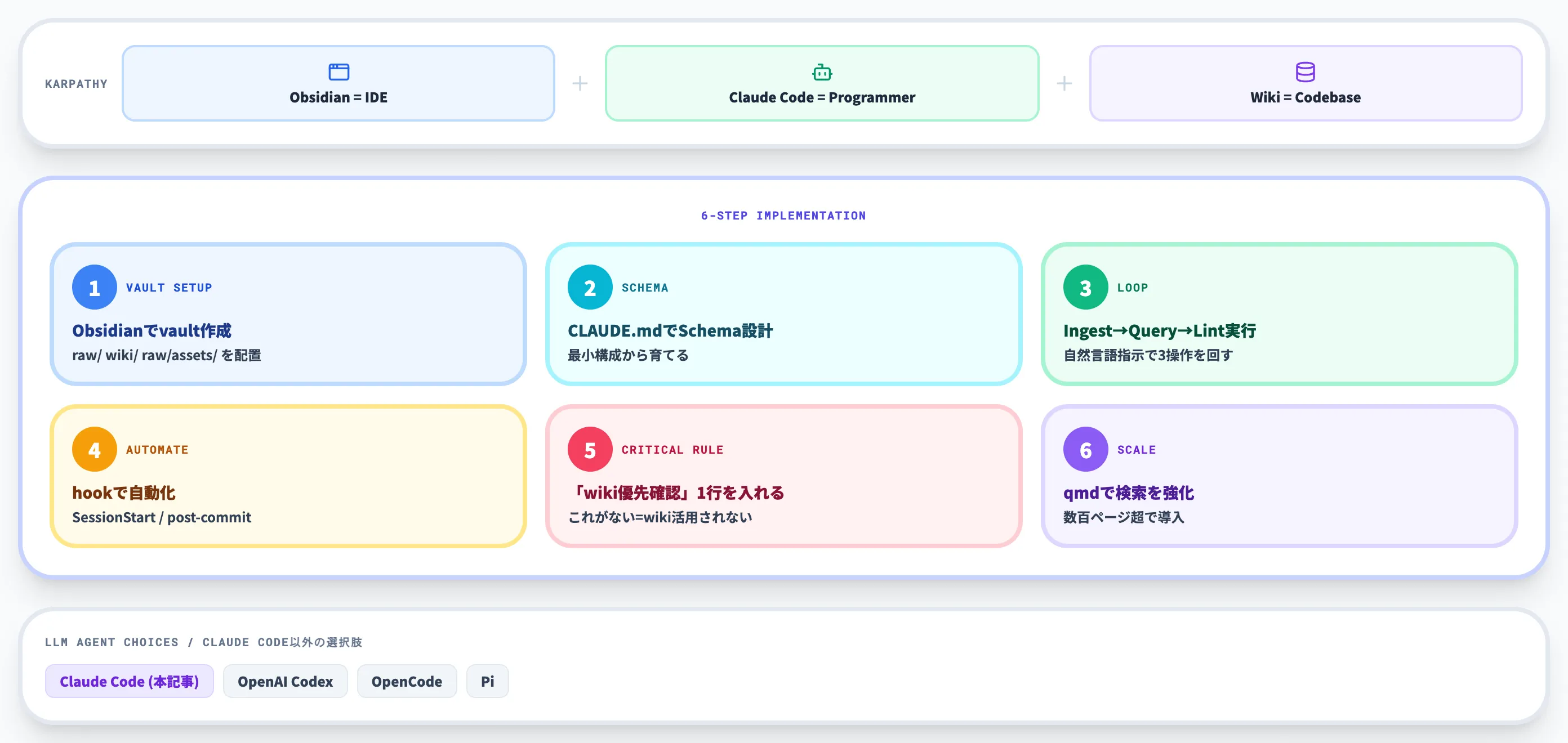This screenshot has height=743, width=1568.
Task: Click the SCHEMA label
Action: [645, 287]
